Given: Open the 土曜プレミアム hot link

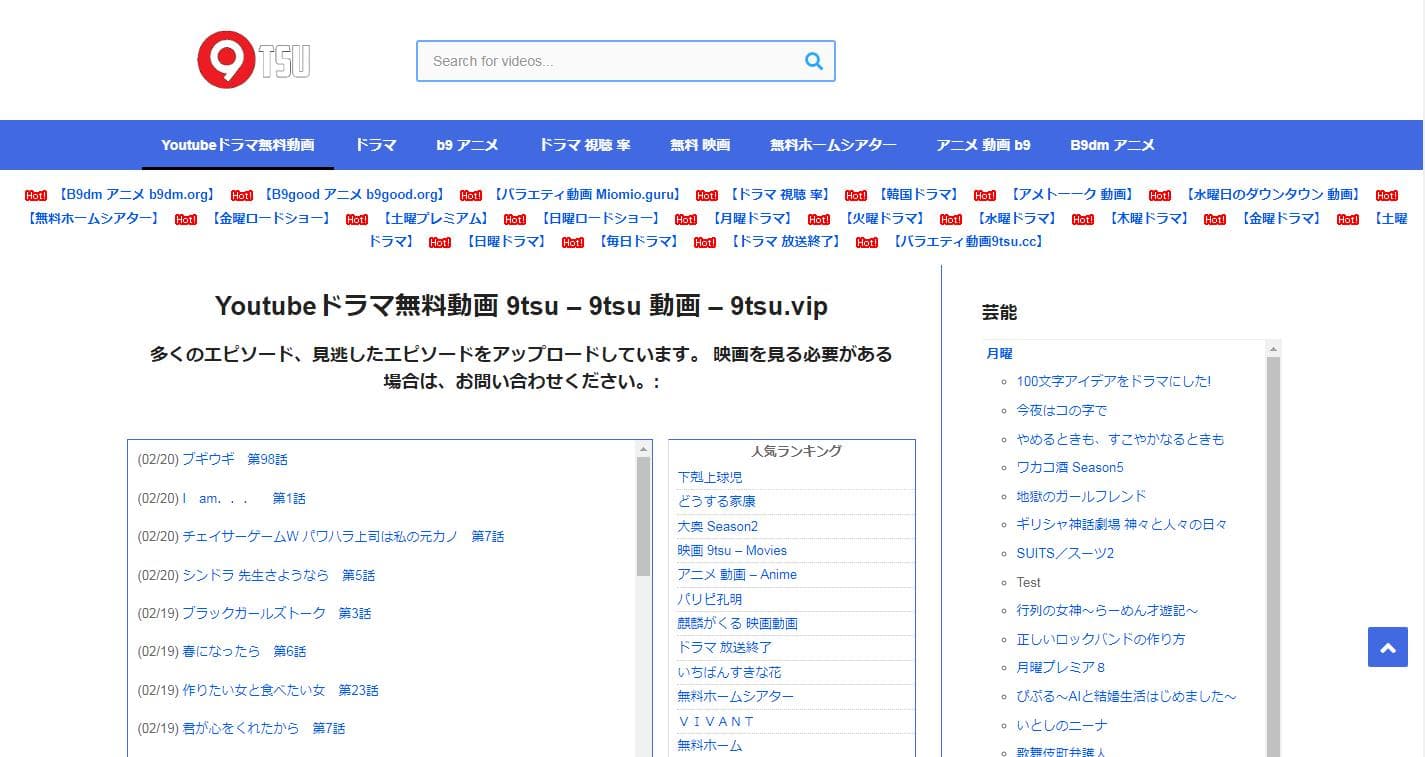Looking at the screenshot, I should 434,218.
